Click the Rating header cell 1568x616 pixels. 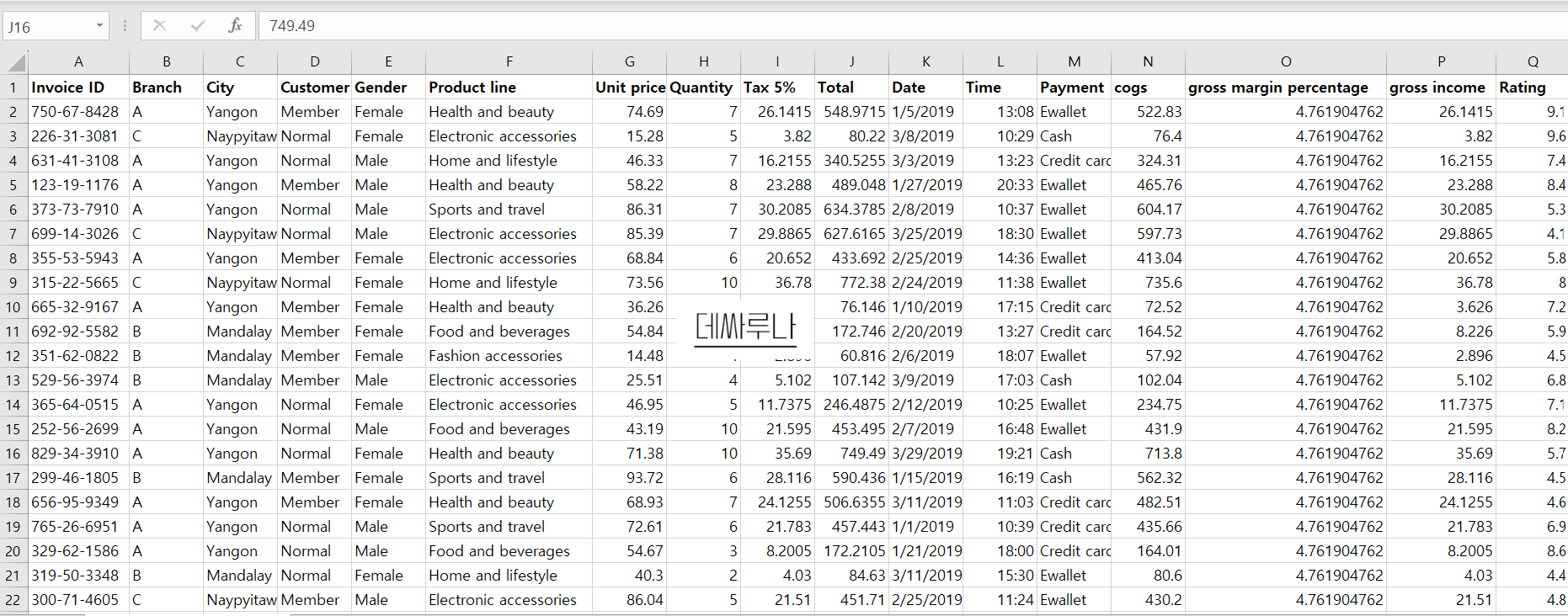[1533, 88]
